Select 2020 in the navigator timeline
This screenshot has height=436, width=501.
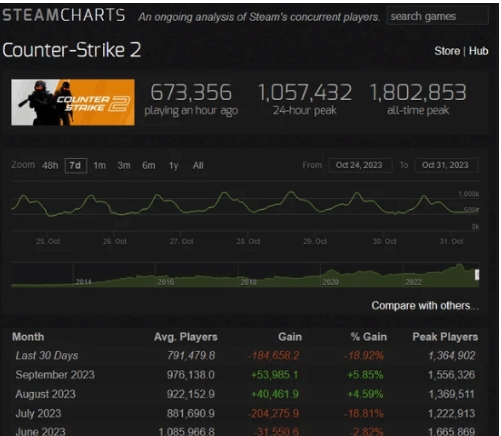click(331, 282)
